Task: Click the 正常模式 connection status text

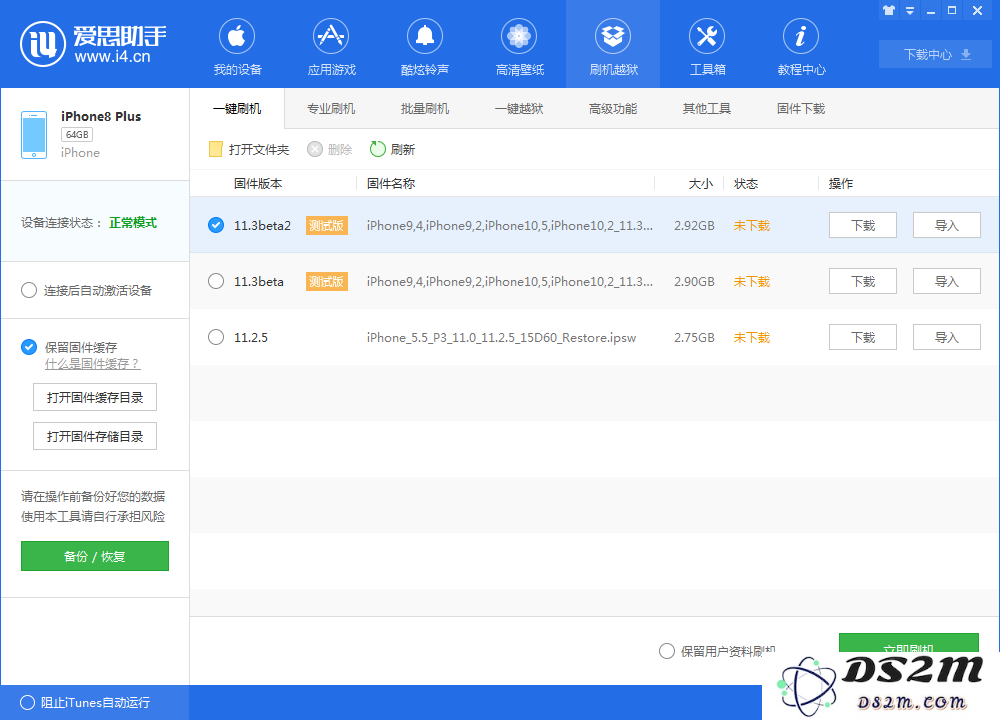Action: pos(133,223)
